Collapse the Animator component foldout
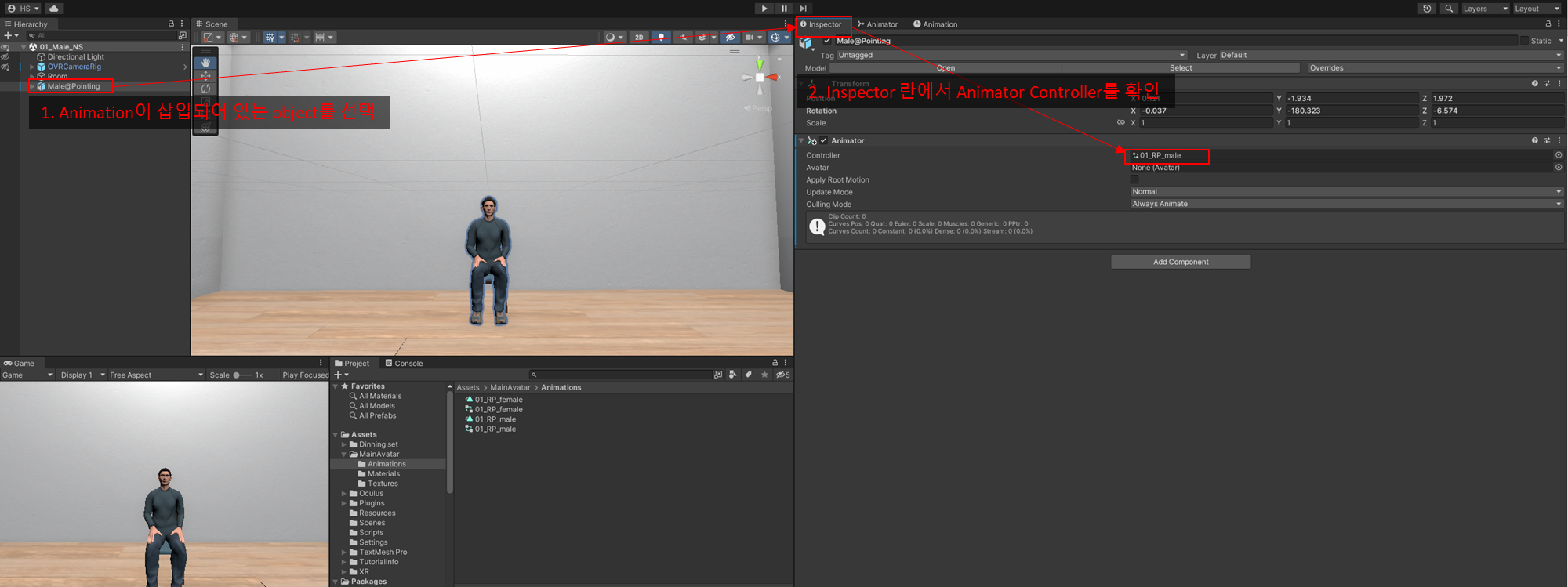1568x587 pixels. [800, 140]
